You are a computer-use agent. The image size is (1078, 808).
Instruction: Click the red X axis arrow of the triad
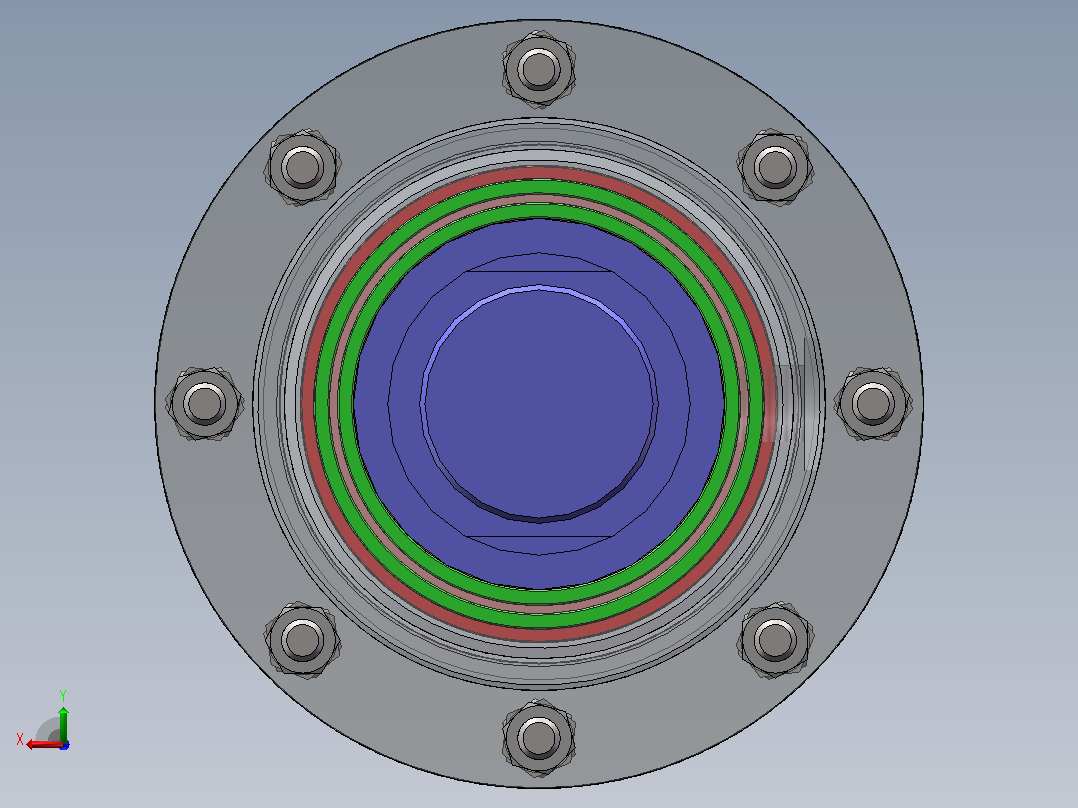[x=44, y=744]
